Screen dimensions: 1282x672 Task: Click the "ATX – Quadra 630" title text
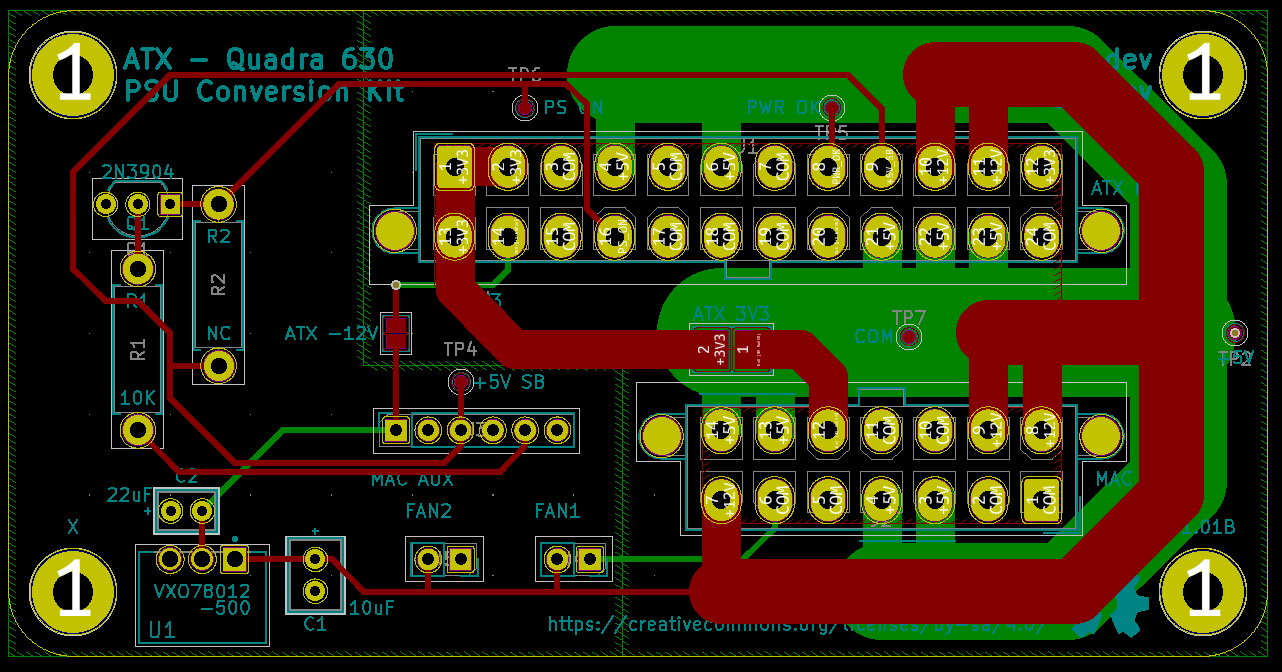(x=258, y=59)
